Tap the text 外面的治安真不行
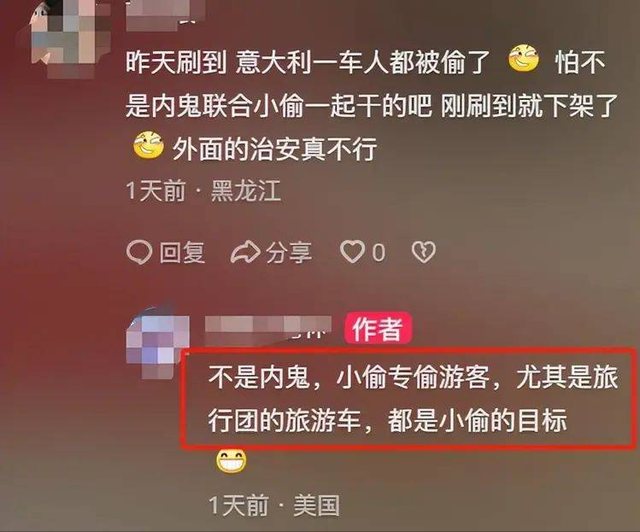This screenshot has width=640, height=532. (x=274, y=149)
